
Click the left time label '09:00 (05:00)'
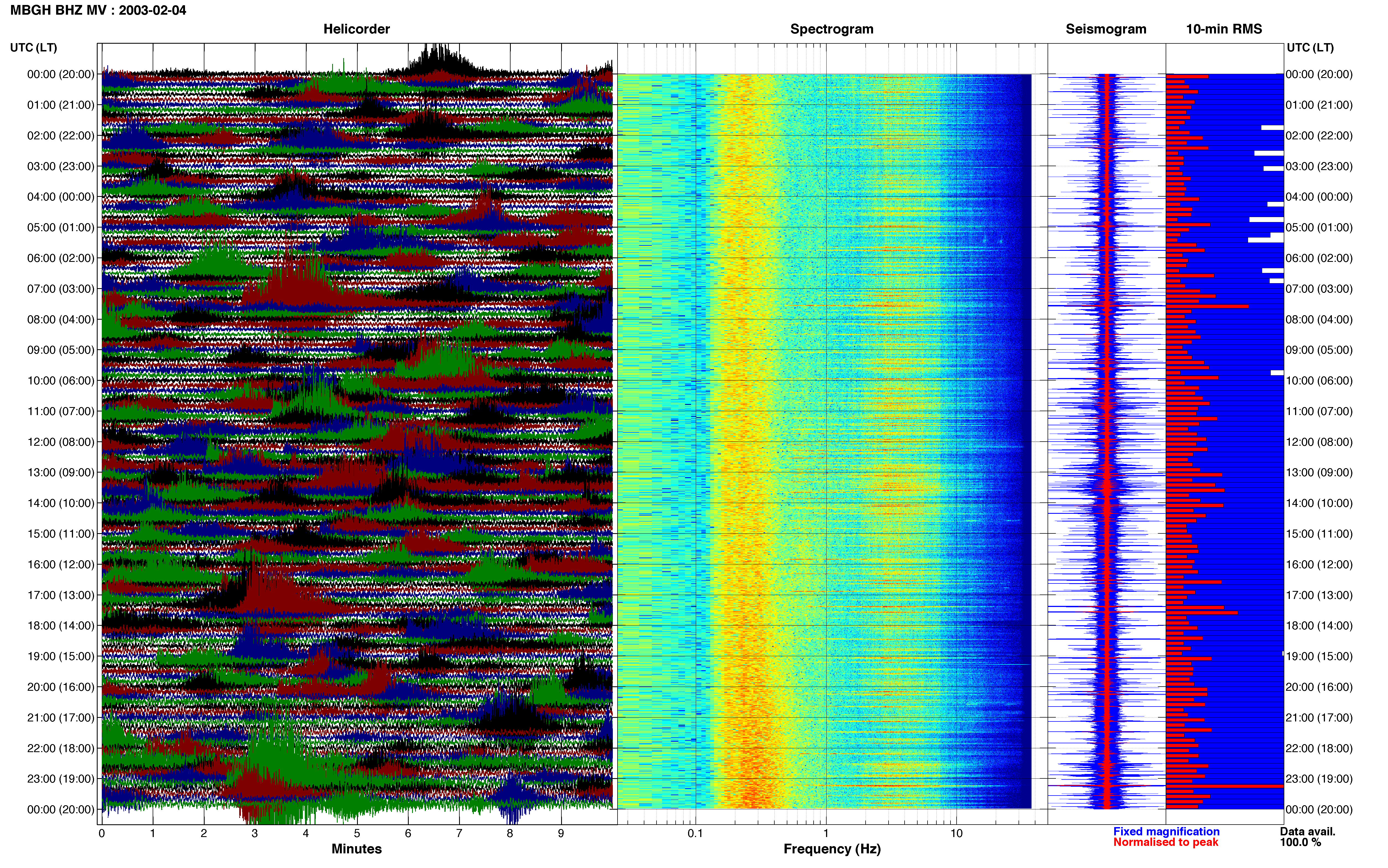[61, 350]
